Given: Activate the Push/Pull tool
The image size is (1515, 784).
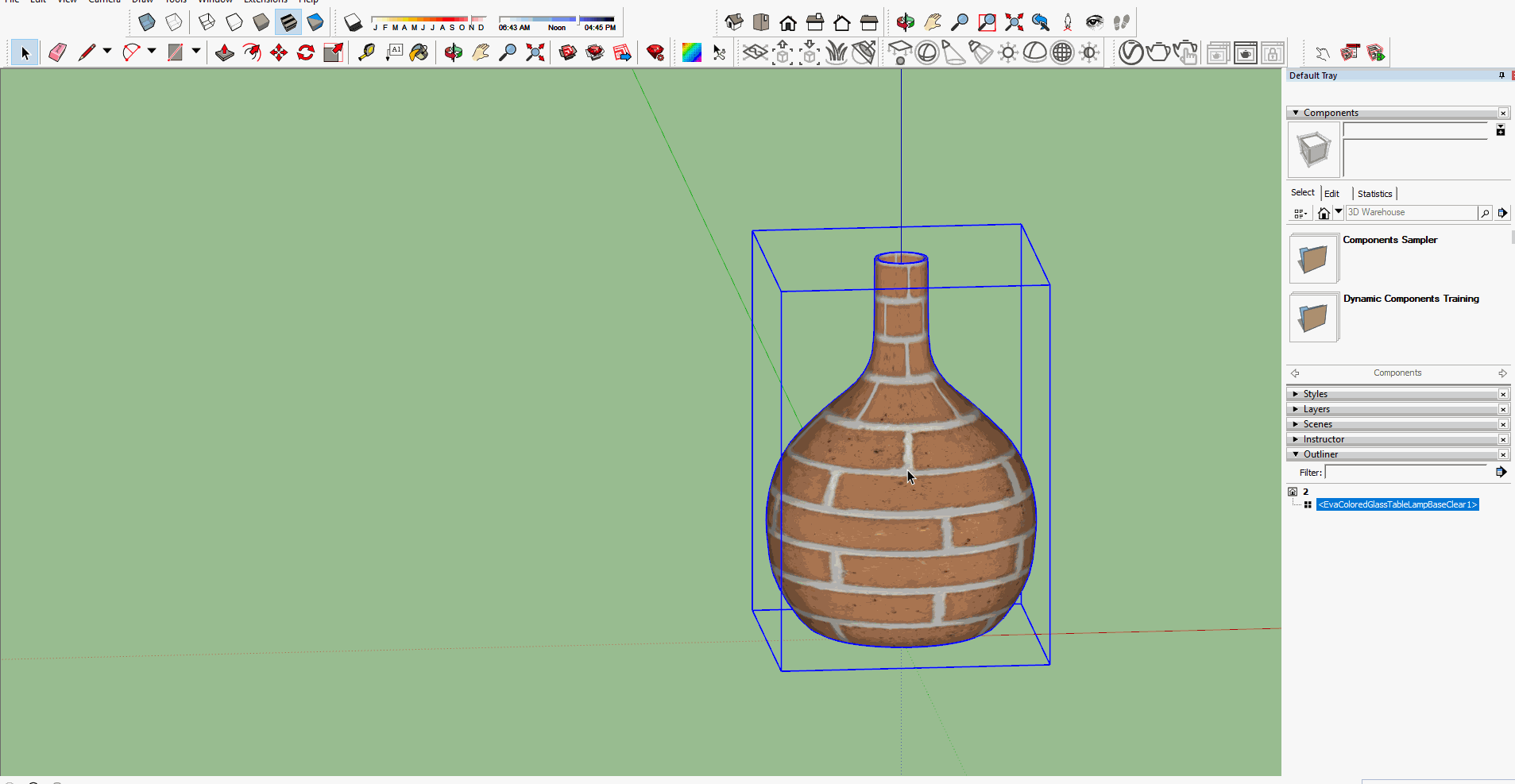Looking at the screenshot, I should click(225, 53).
